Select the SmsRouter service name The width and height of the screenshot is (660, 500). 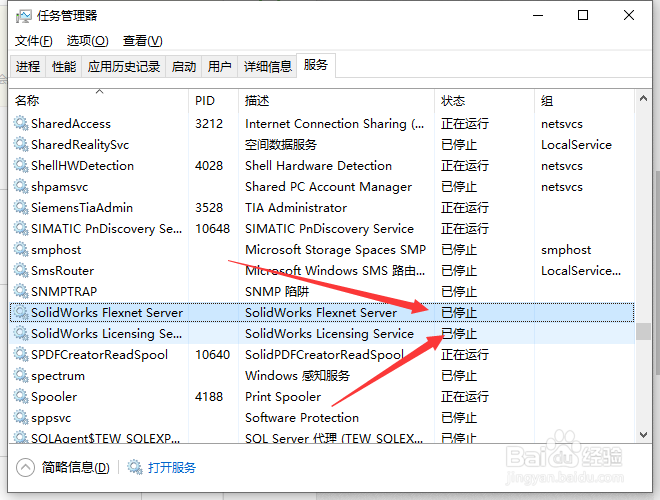pyautogui.click(x=63, y=271)
